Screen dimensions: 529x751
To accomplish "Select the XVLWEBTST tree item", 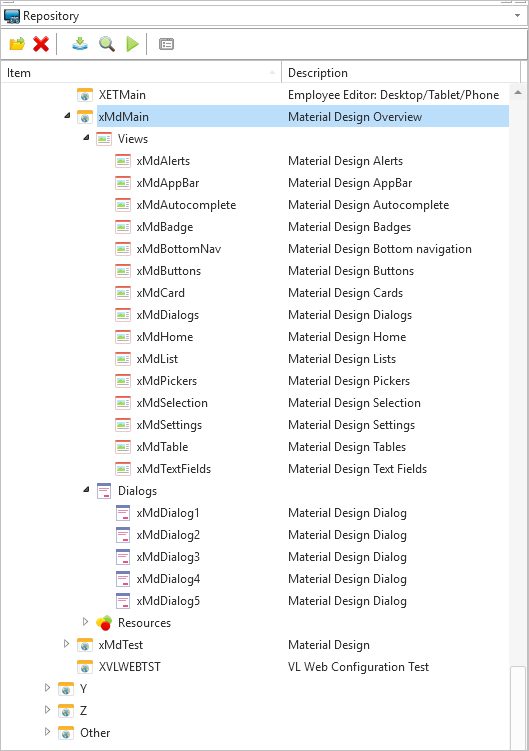I will point(129,667).
